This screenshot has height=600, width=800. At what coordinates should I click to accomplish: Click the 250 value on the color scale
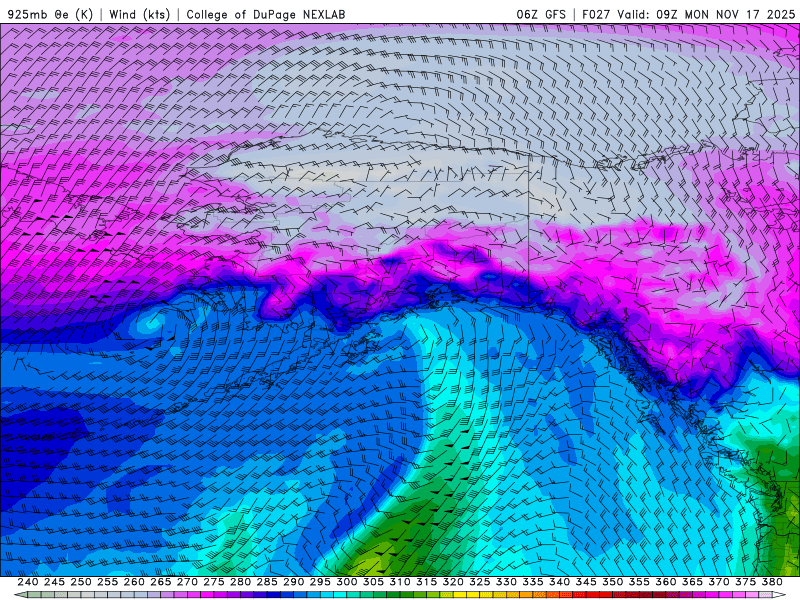tap(81, 582)
